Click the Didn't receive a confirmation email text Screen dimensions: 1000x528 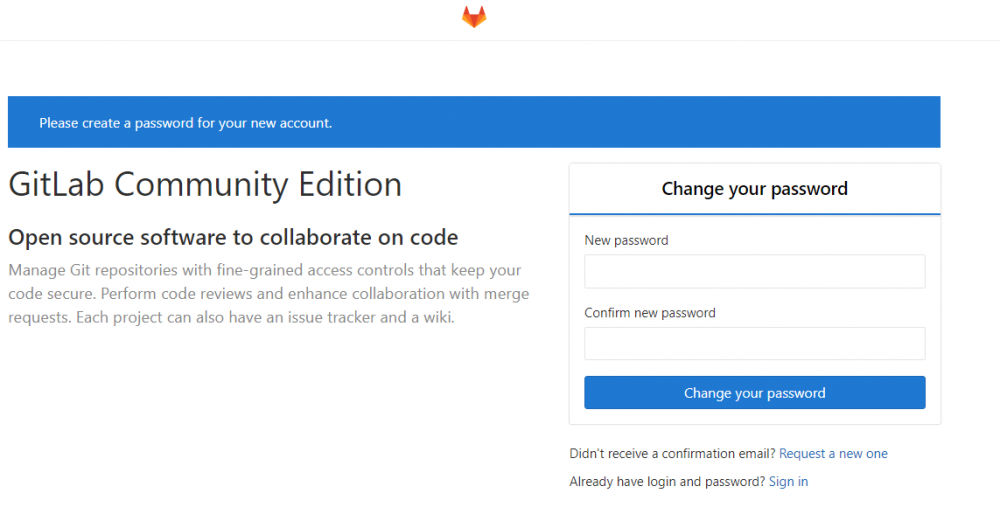pos(672,454)
